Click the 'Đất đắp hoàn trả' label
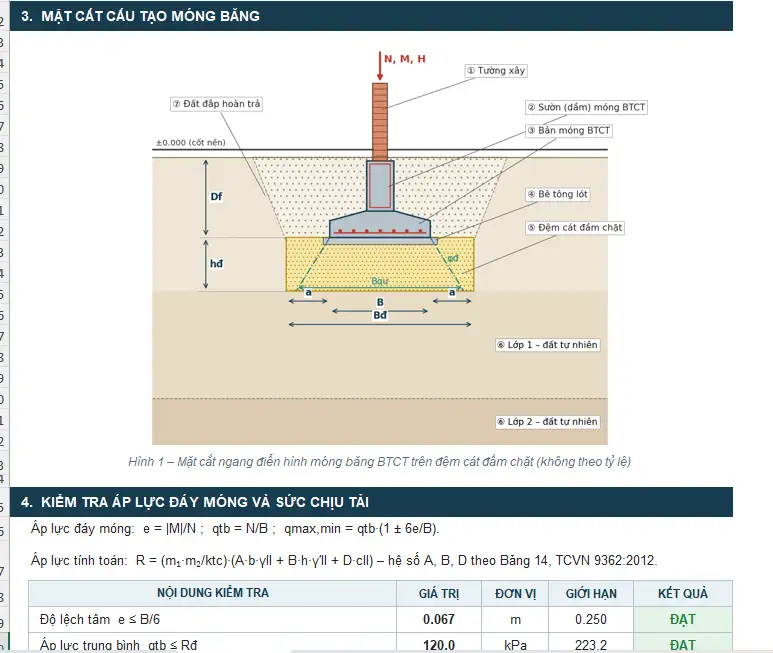 (216, 104)
